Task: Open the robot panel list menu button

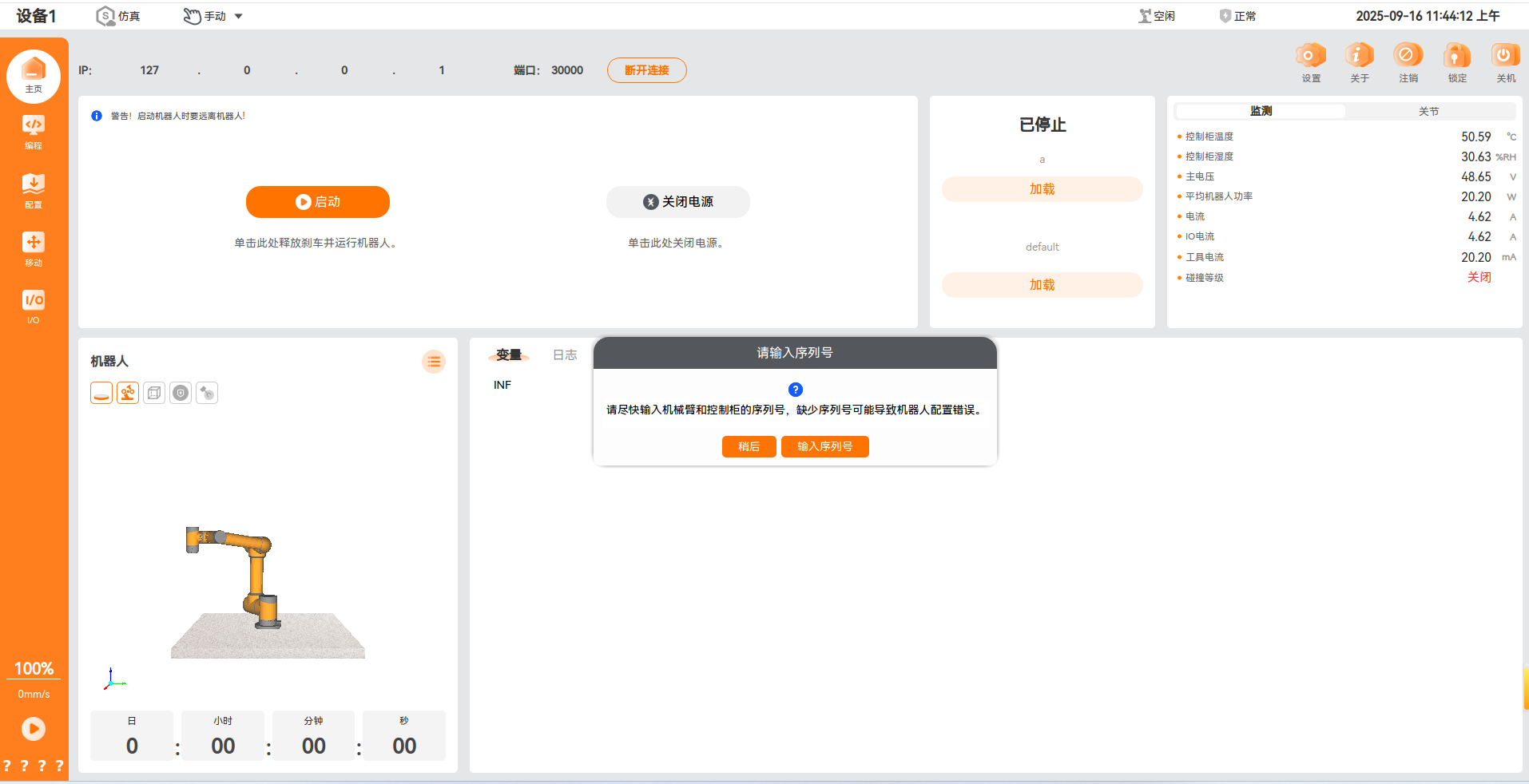Action: 433,362
